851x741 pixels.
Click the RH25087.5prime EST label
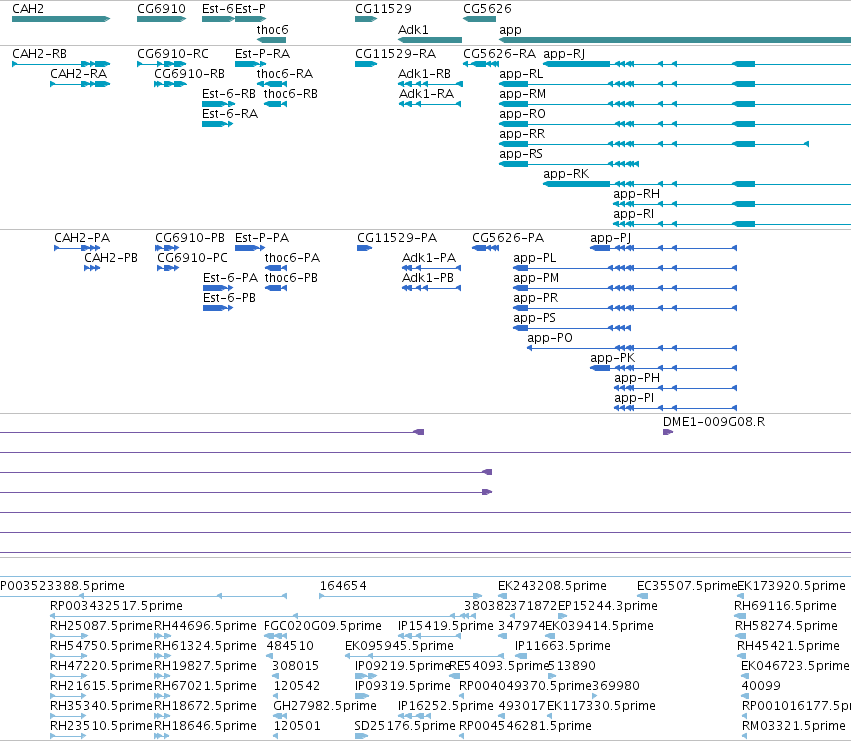click(x=101, y=626)
